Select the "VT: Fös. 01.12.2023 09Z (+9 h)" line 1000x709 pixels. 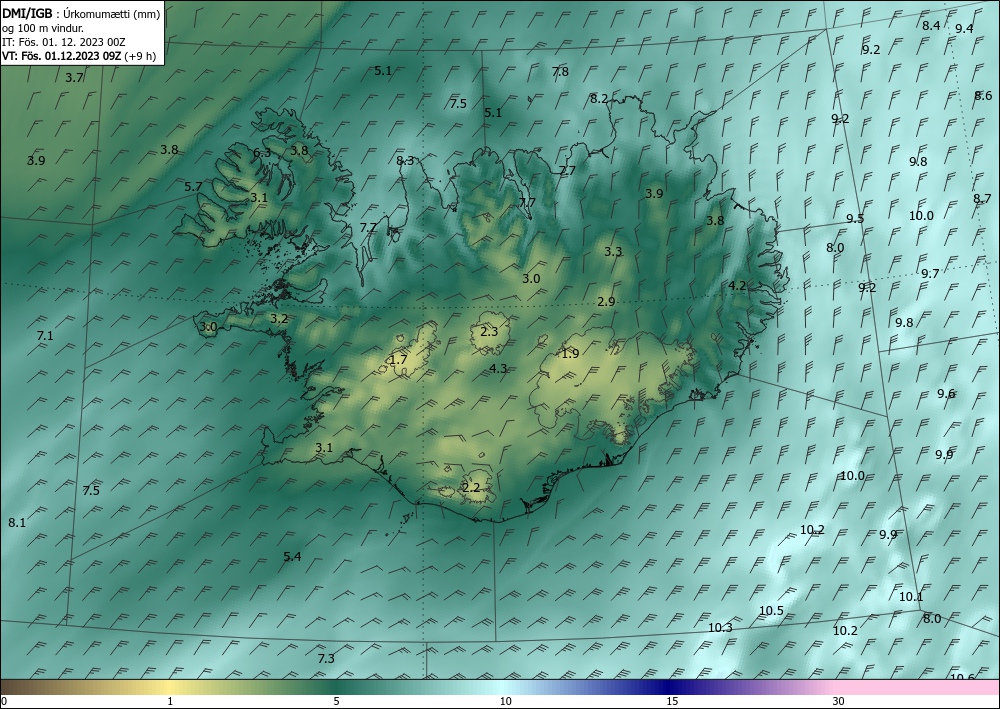point(79,55)
